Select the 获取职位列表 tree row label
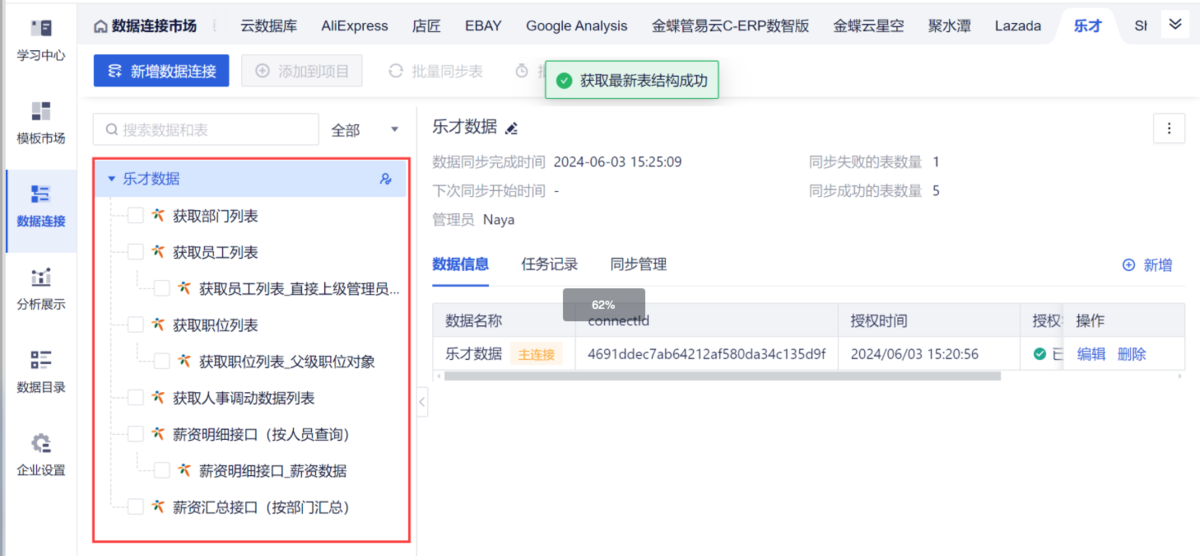This screenshot has width=1200, height=556. point(215,325)
